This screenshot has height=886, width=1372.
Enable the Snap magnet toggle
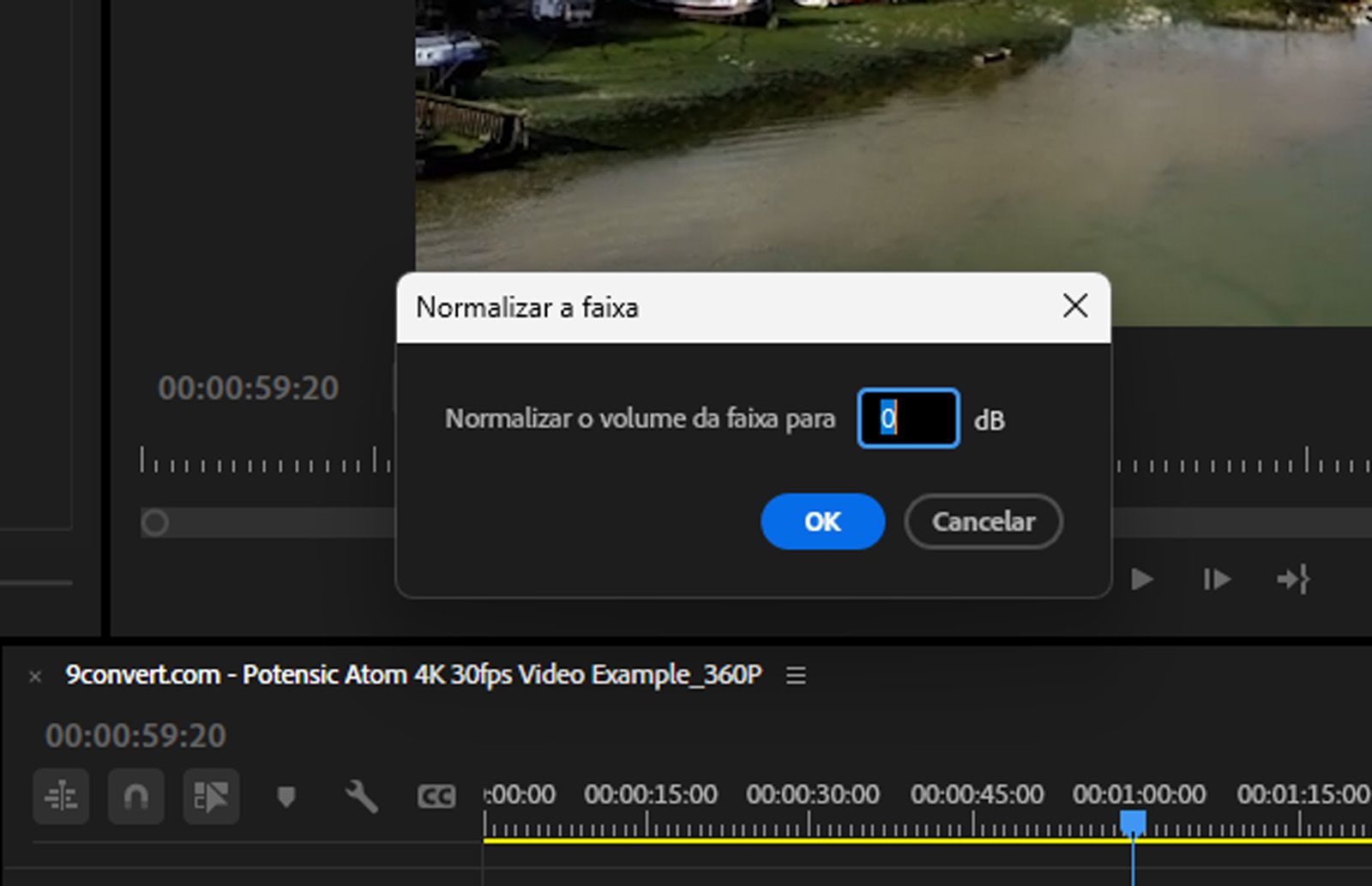135,797
